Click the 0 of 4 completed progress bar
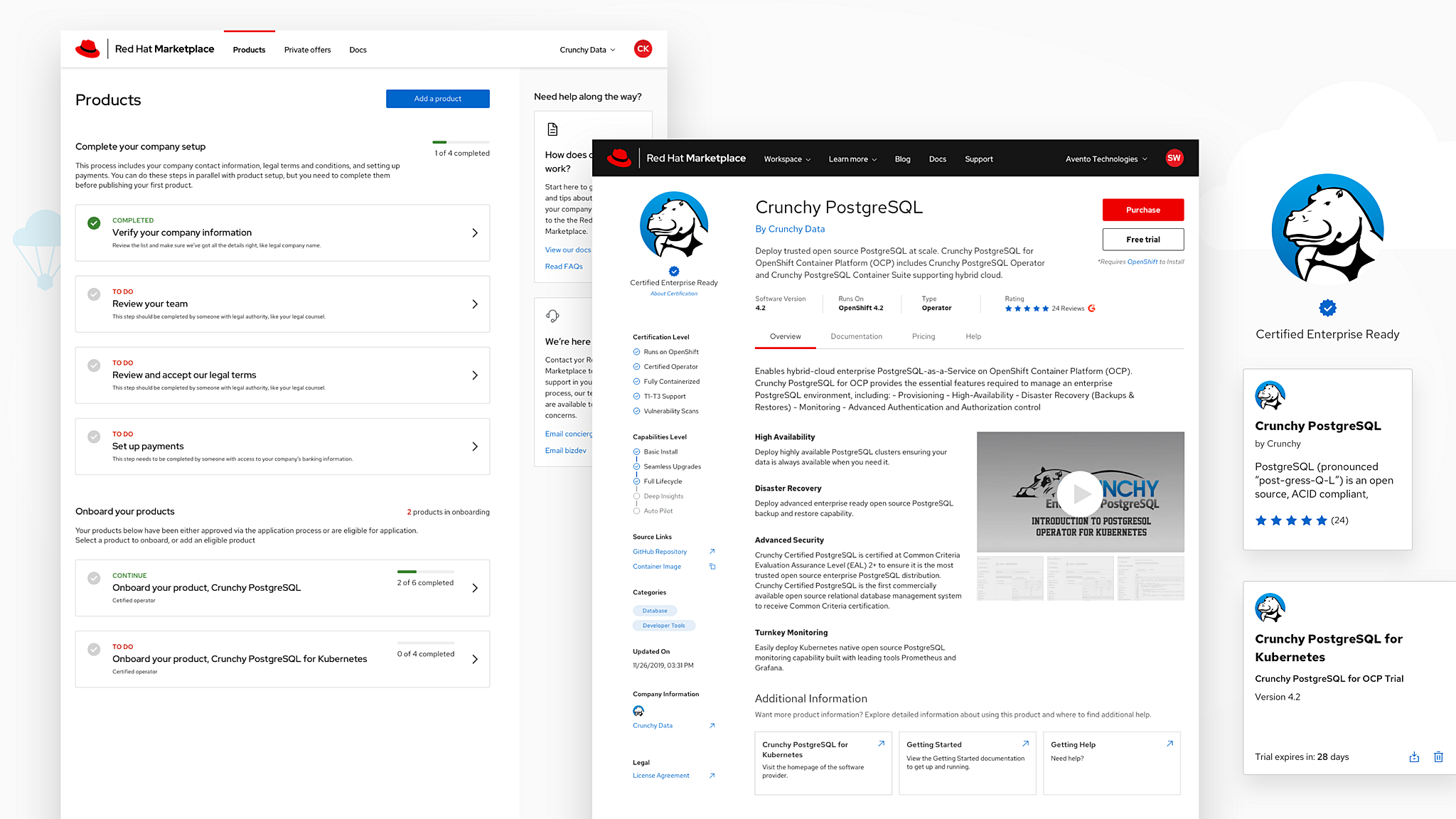The height and width of the screenshot is (819, 1456). pos(425,643)
